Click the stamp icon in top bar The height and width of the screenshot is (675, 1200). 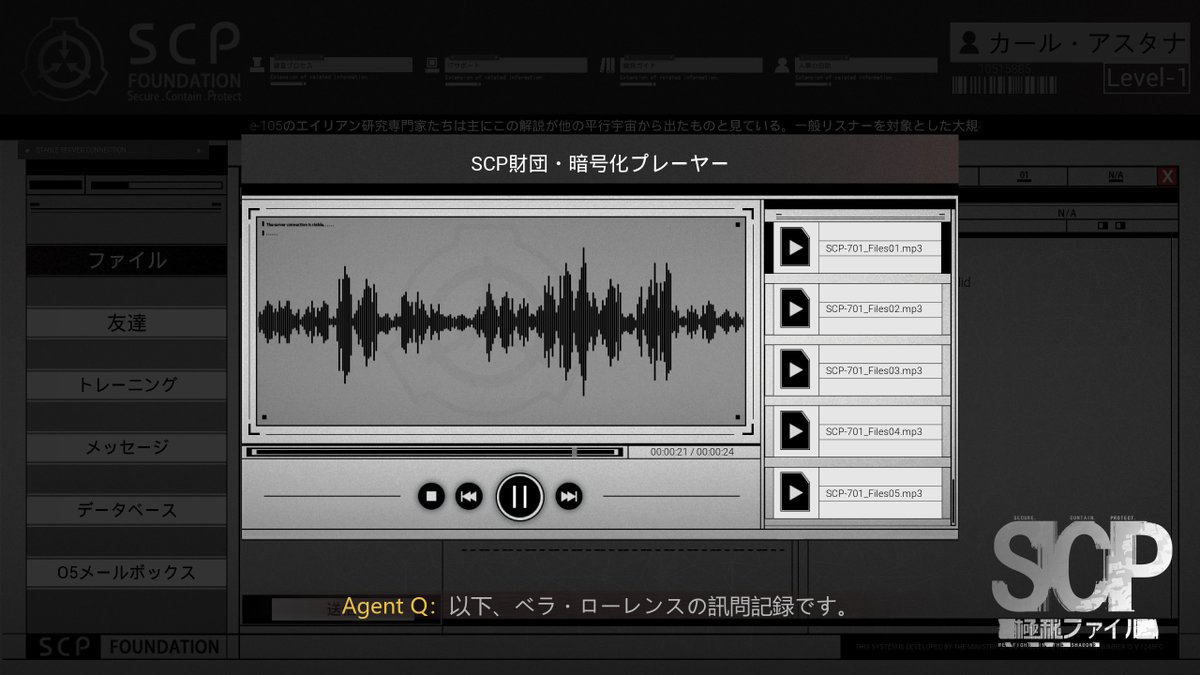click(257, 64)
